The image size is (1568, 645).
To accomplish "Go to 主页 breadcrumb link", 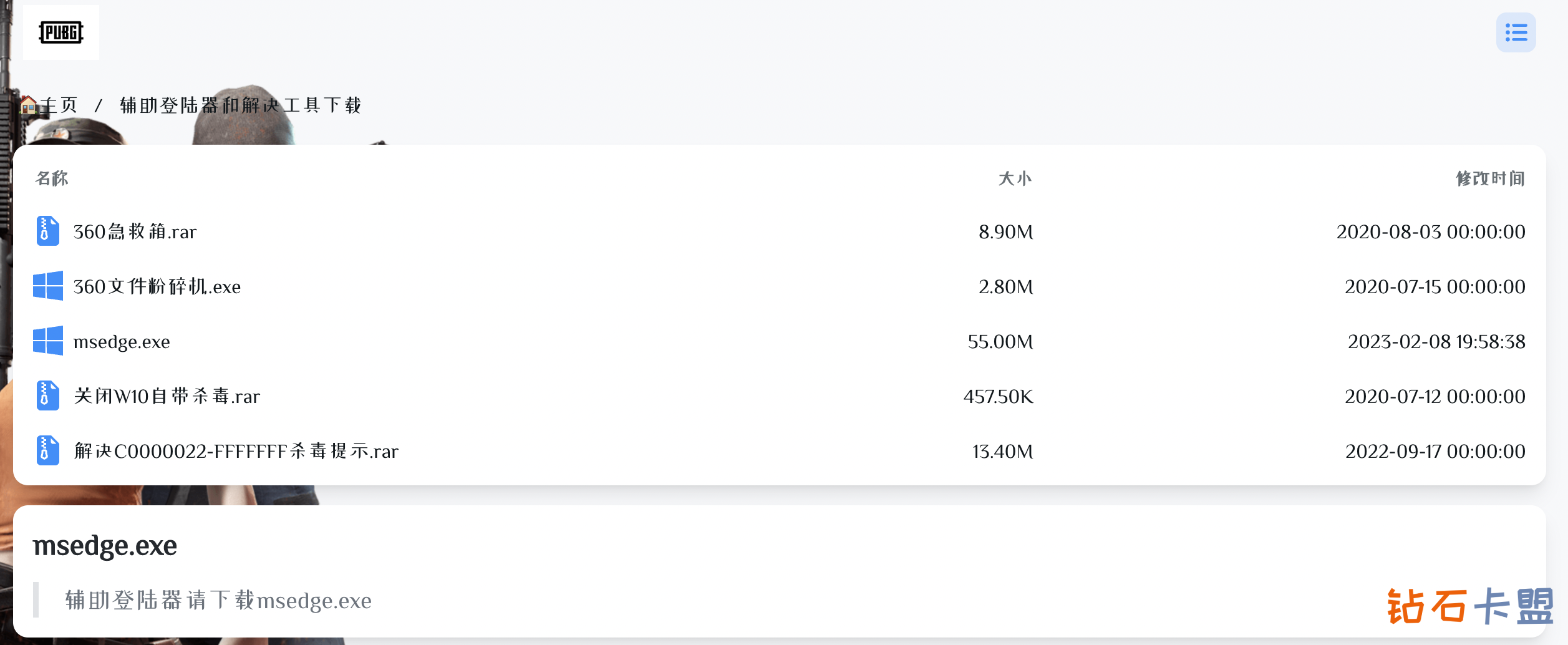I will click(x=60, y=105).
